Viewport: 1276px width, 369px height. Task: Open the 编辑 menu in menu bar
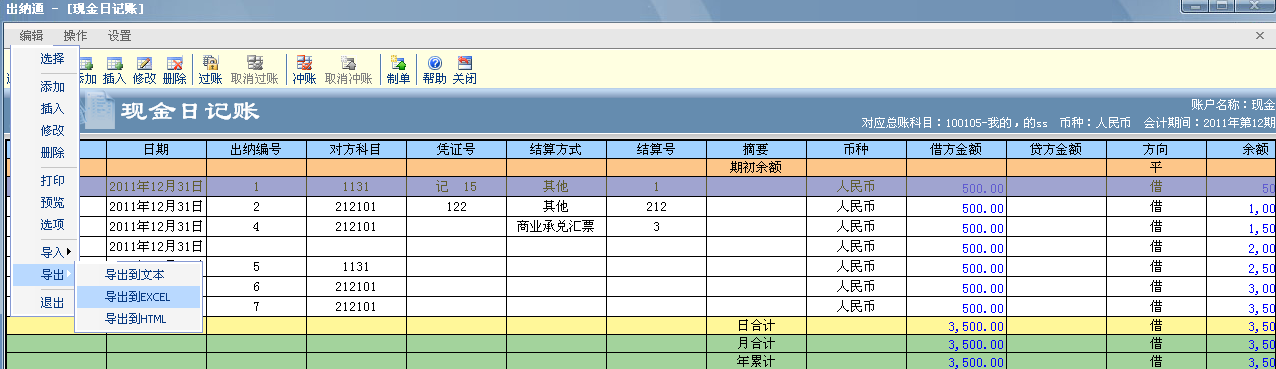(x=31, y=36)
